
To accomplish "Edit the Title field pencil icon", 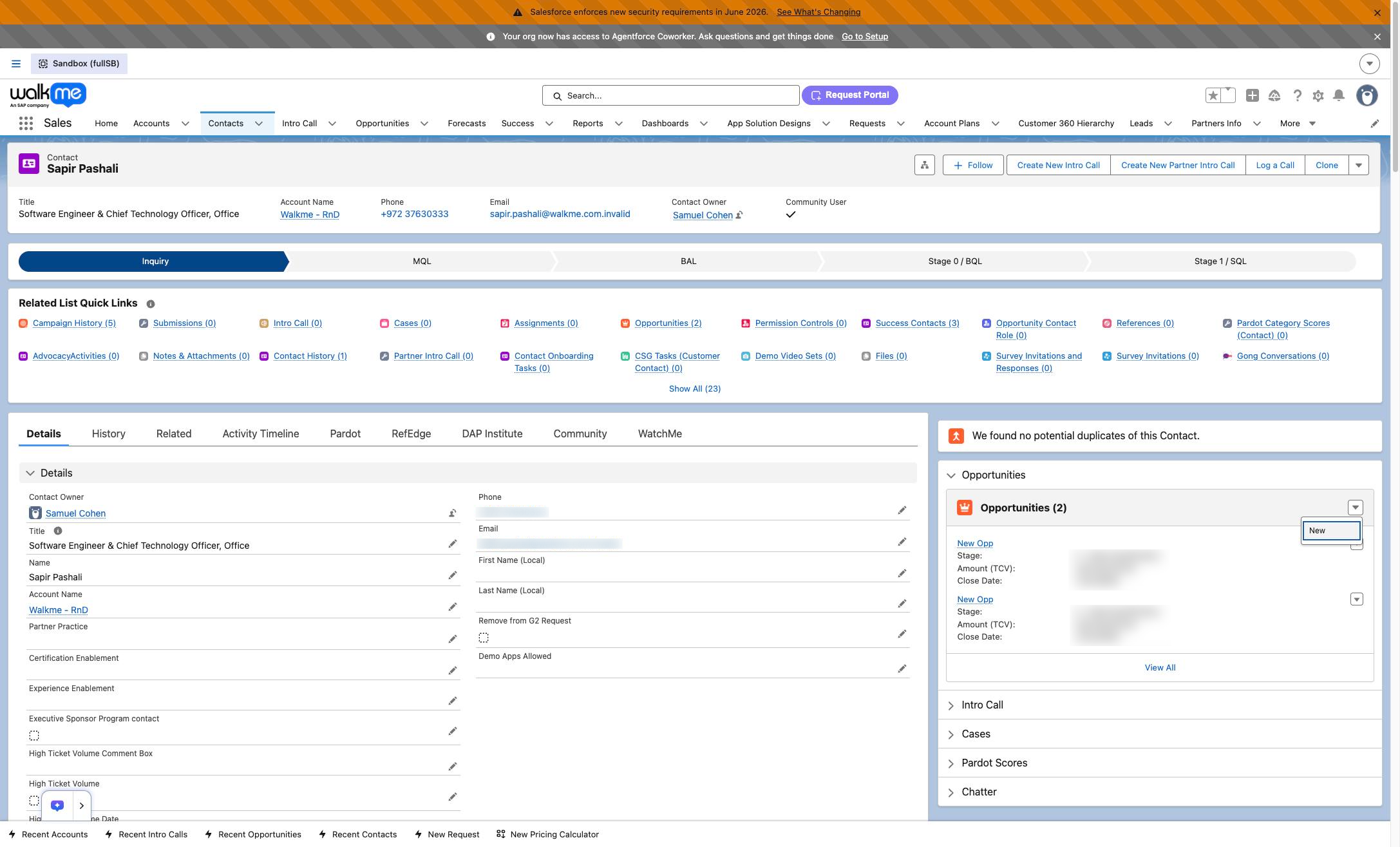I will tap(453, 544).
